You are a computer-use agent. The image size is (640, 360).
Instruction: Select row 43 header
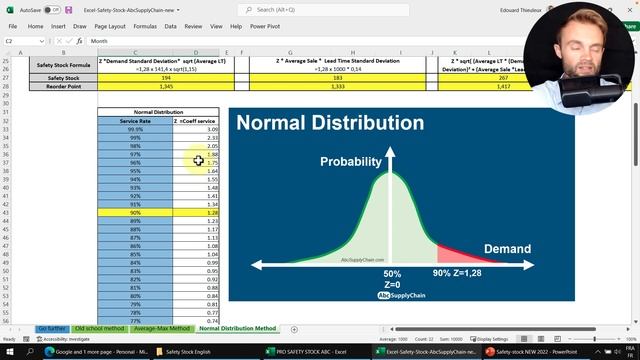[x=6, y=213]
